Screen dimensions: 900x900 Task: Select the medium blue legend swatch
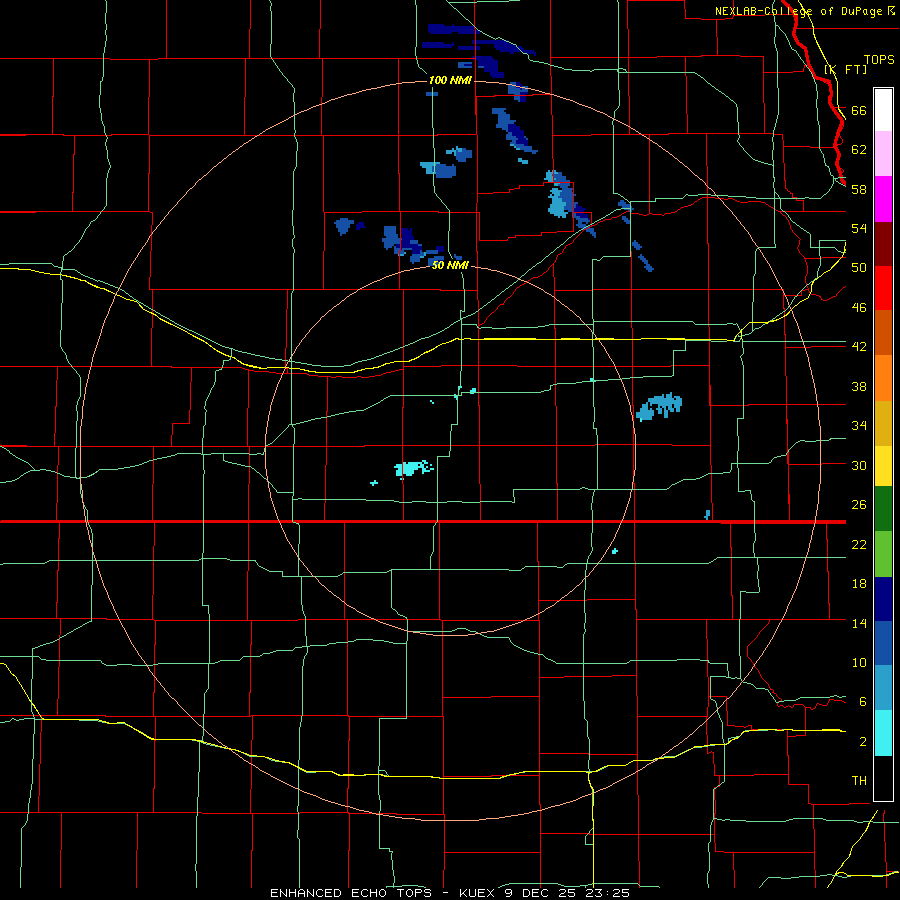[883, 643]
